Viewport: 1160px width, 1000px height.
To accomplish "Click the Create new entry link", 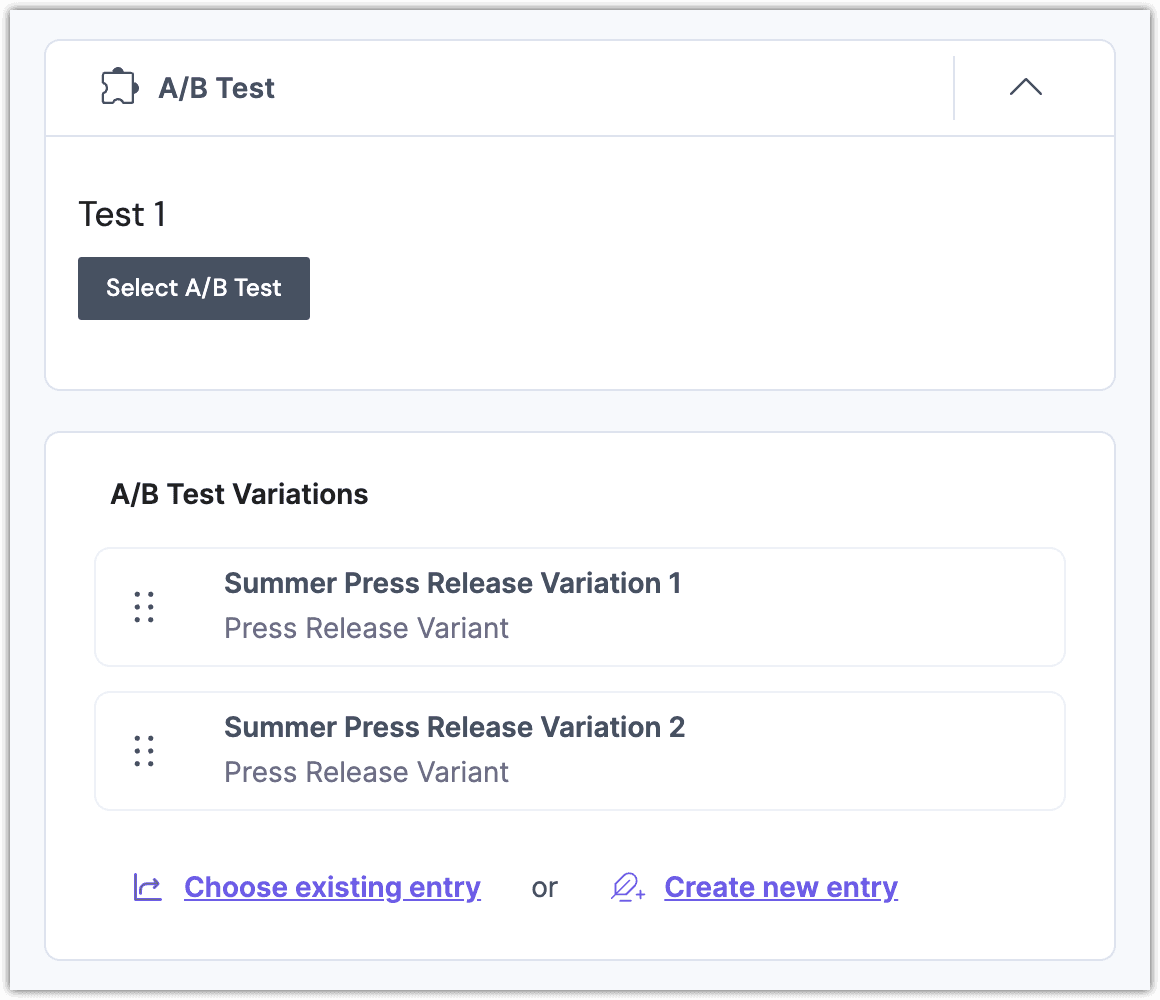I will point(780,887).
